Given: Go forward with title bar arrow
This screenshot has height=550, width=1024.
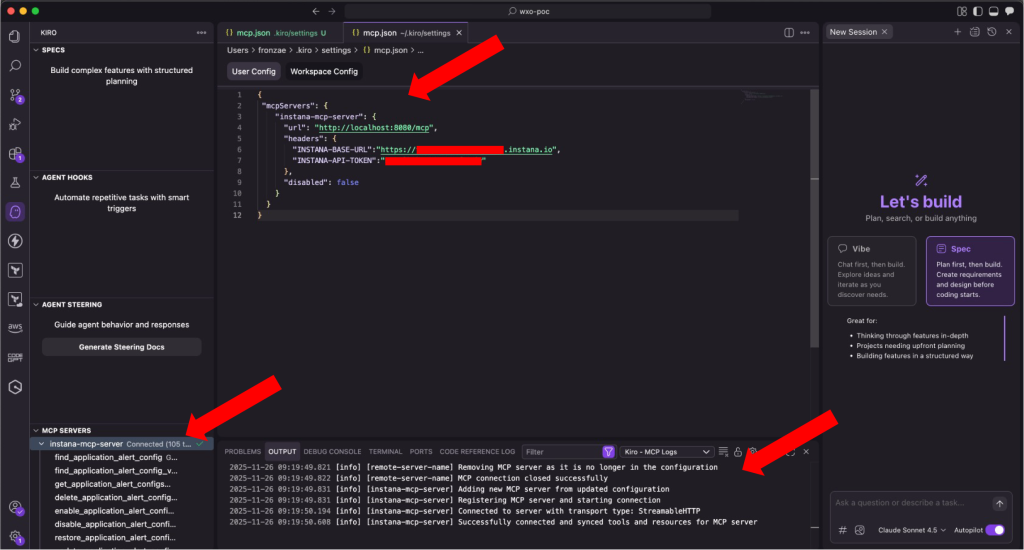Looking at the screenshot, I should click(332, 11).
